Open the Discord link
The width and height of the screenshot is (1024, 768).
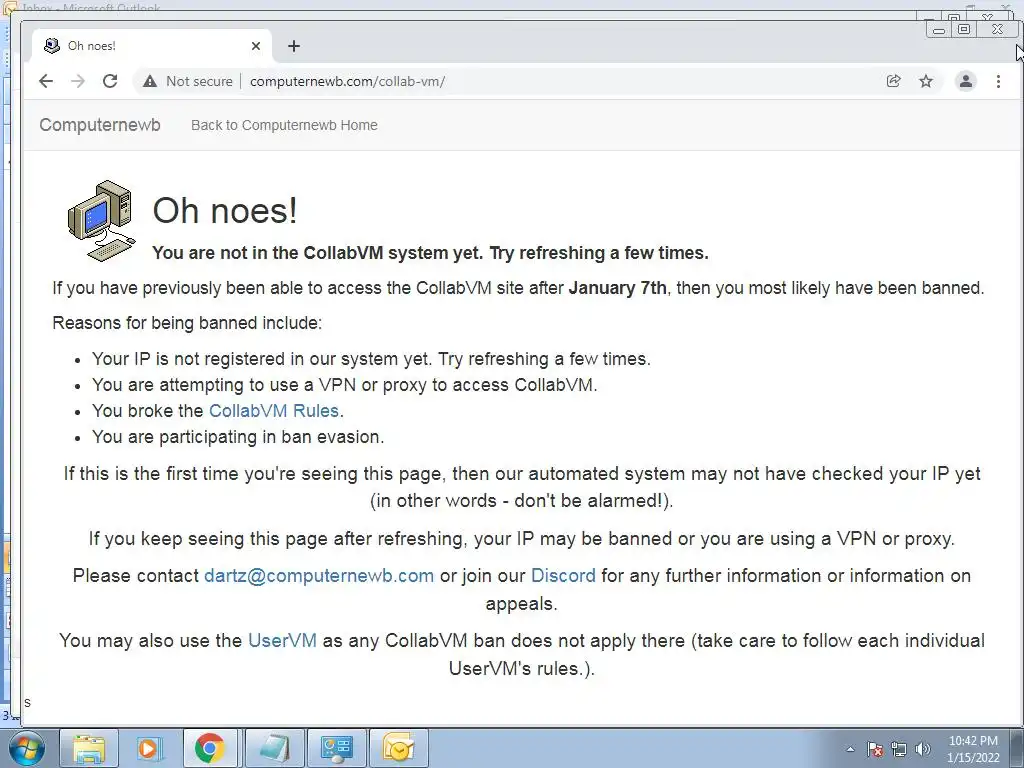pos(563,575)
